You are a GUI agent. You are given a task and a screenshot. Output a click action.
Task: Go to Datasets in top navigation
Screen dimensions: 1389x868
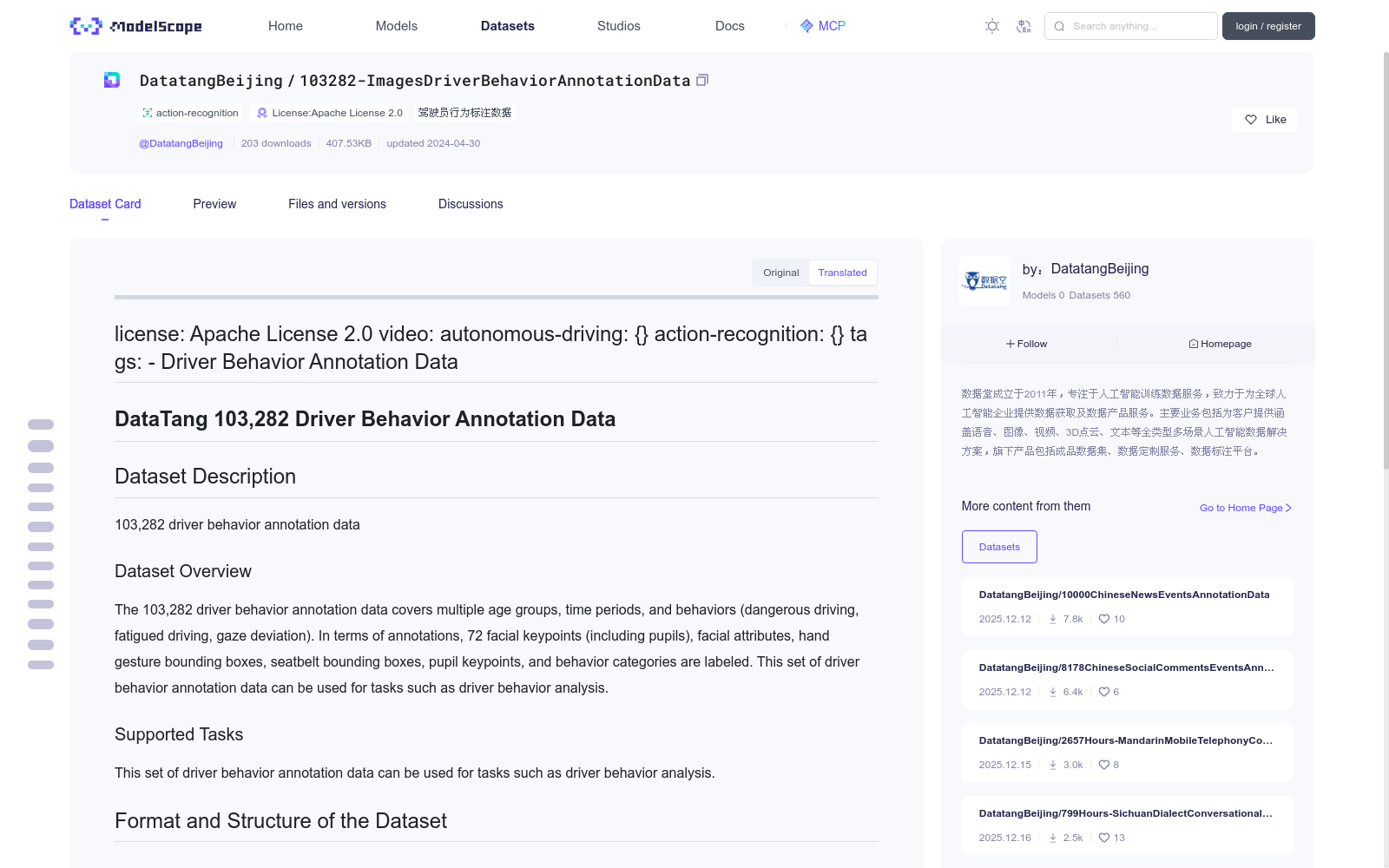(x=508, y=26)
